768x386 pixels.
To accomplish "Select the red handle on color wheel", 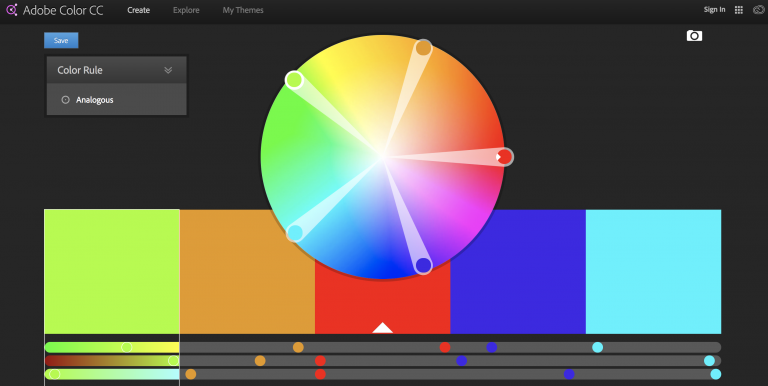I will point(505,157).
